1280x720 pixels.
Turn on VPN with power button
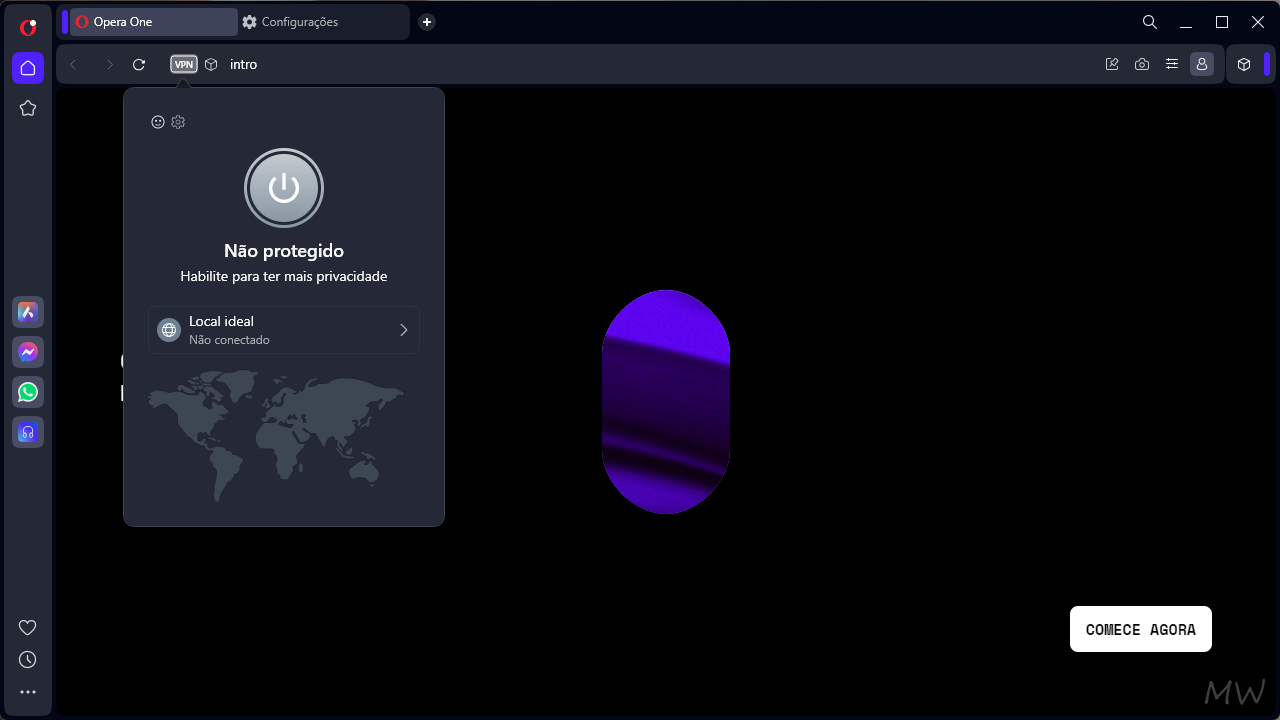pyautogui.click(x=284, y=188)
